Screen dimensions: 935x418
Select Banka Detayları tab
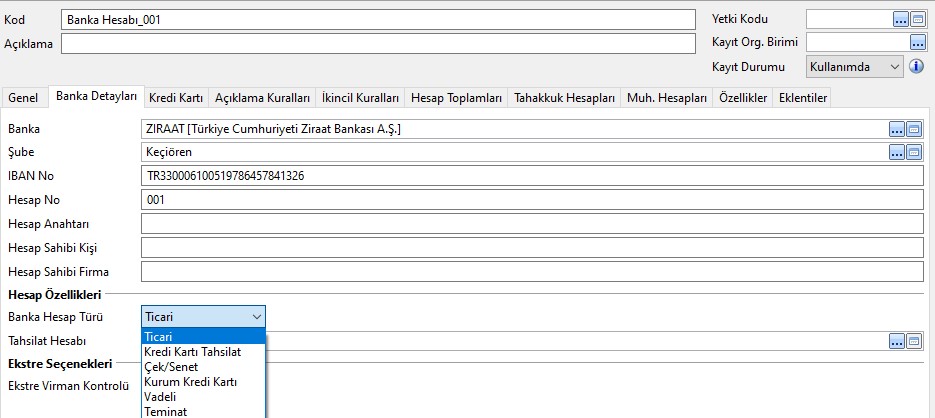(x=97, y=96)
